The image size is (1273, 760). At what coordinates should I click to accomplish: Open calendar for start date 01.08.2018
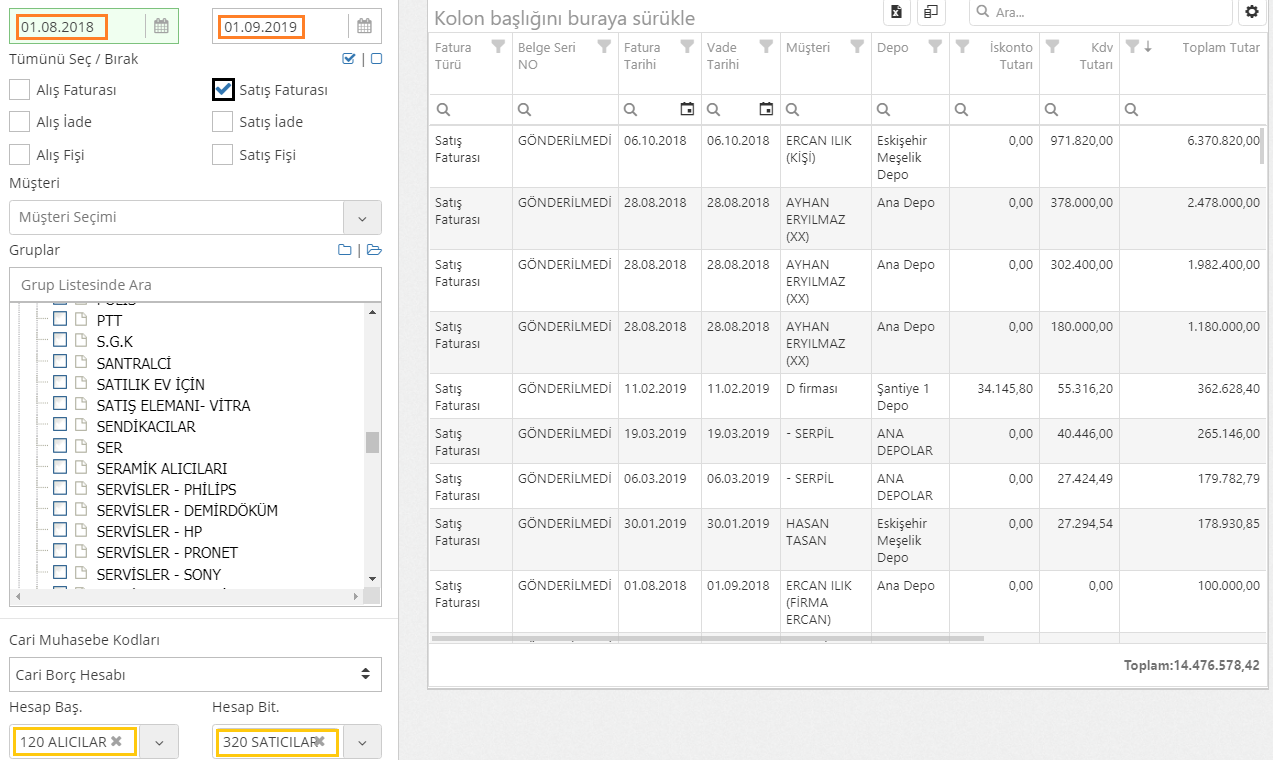160,26
